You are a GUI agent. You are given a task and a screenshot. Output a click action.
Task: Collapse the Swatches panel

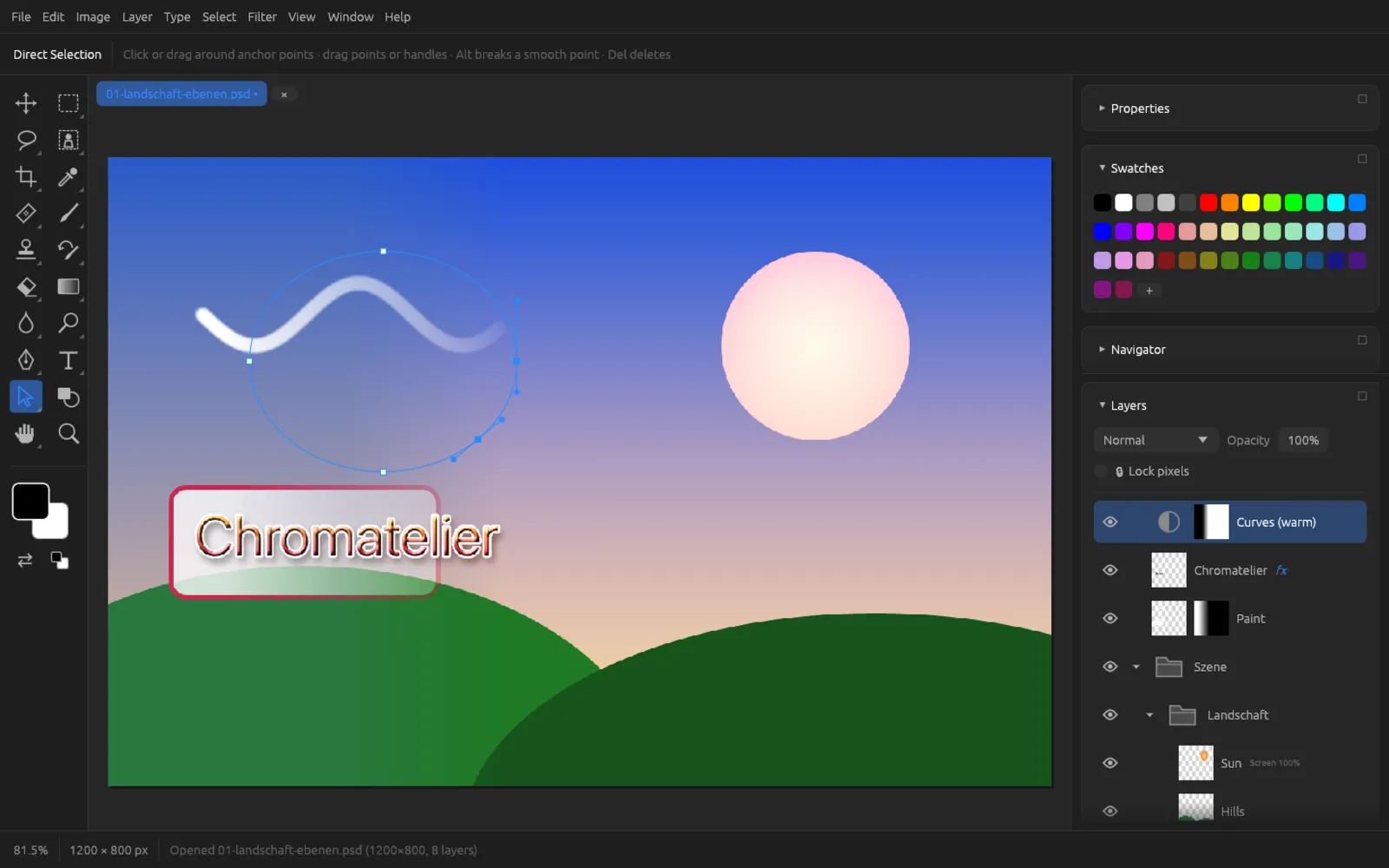click(1102, 168)
